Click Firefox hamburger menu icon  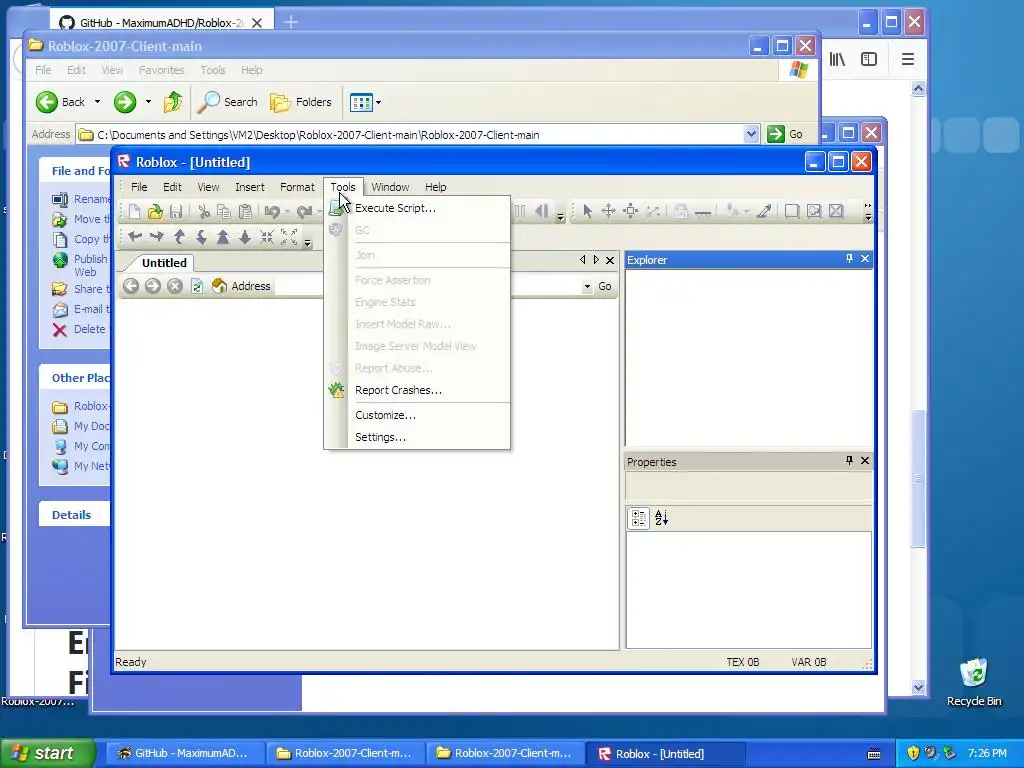[908, 59]
